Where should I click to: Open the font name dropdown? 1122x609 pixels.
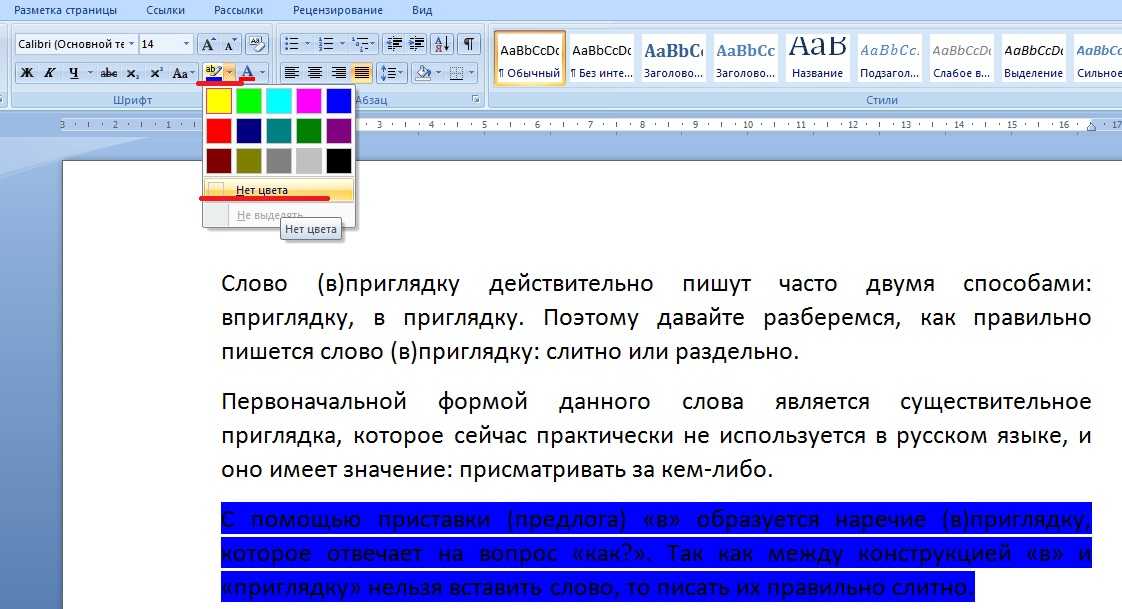point(131,44)
